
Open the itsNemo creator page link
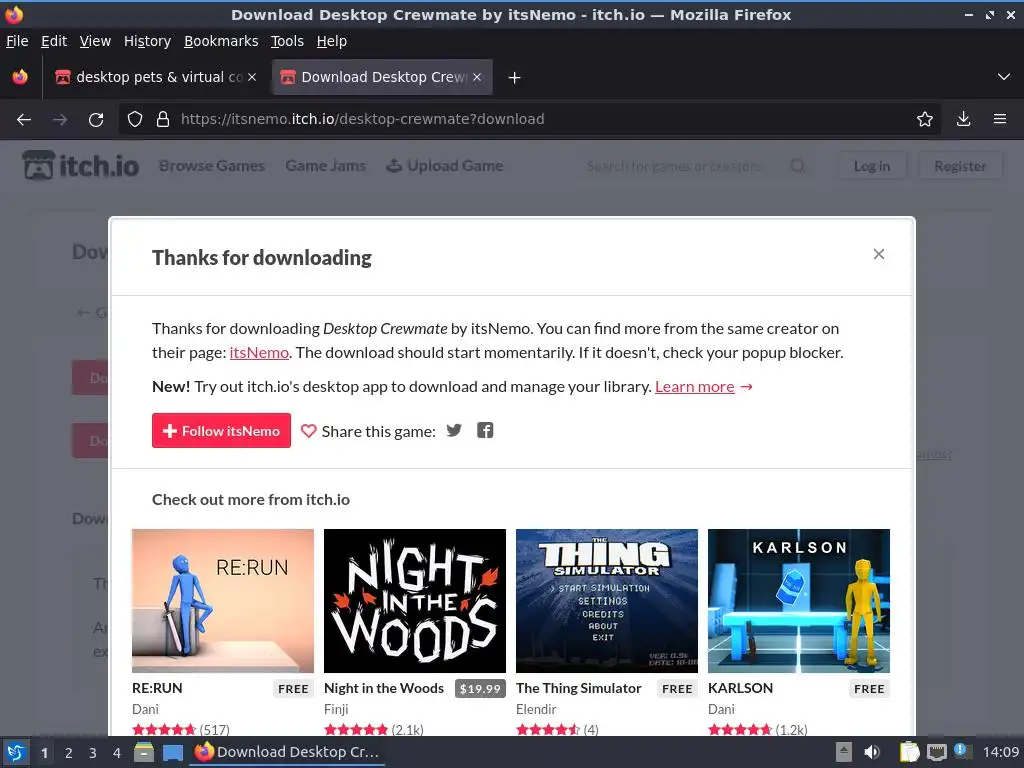[x=259, y=353]
